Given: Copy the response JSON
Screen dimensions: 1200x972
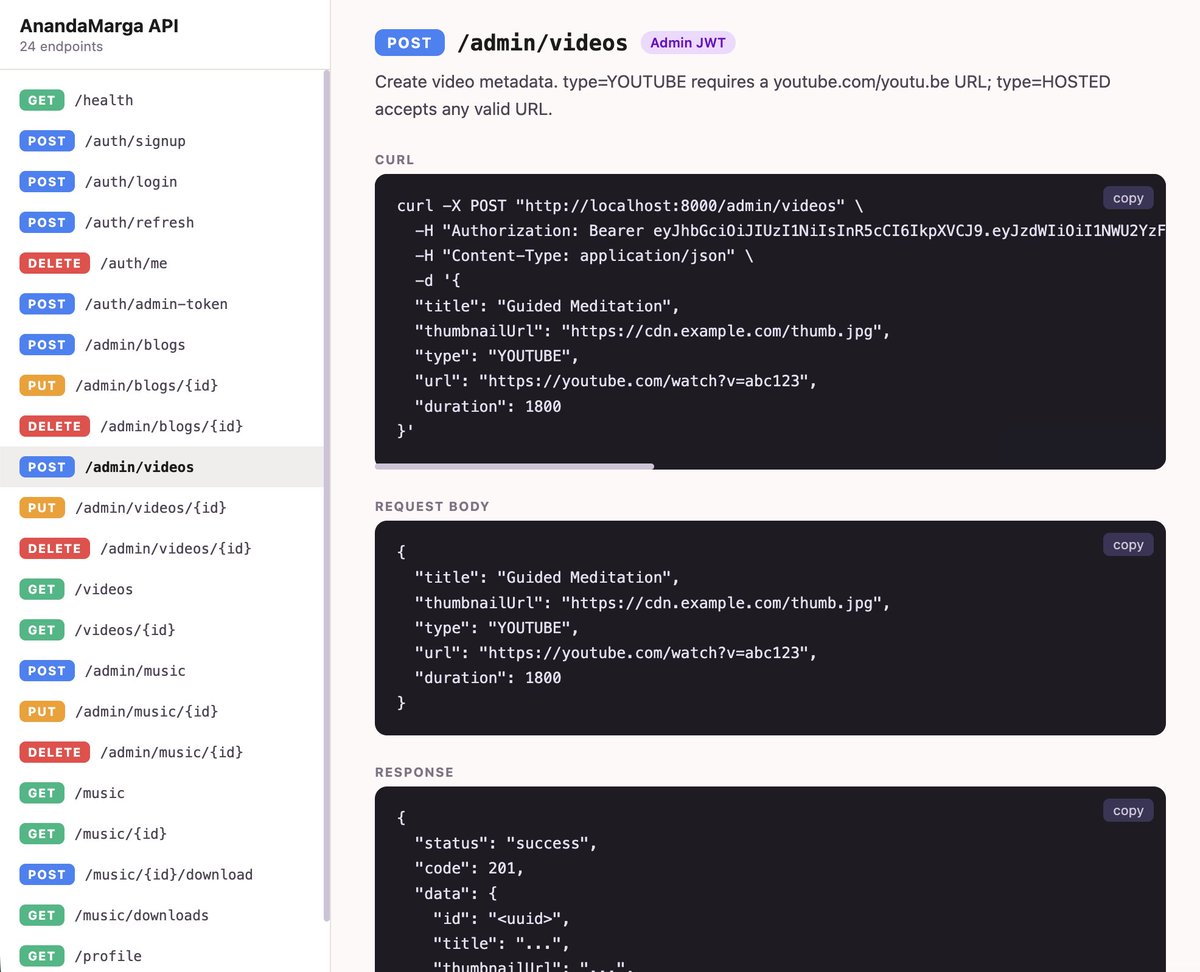Looking at the screenshot, I should click(x=1128, y=811).
